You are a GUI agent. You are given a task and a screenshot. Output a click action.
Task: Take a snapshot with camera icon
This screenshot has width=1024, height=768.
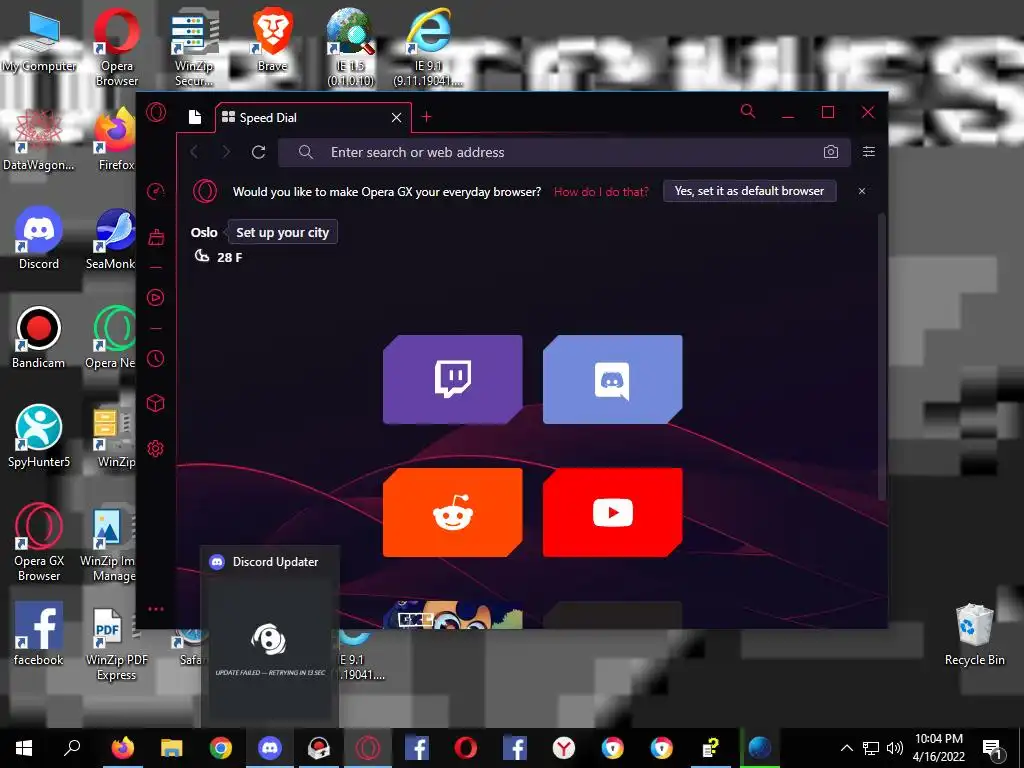[831, 152]
